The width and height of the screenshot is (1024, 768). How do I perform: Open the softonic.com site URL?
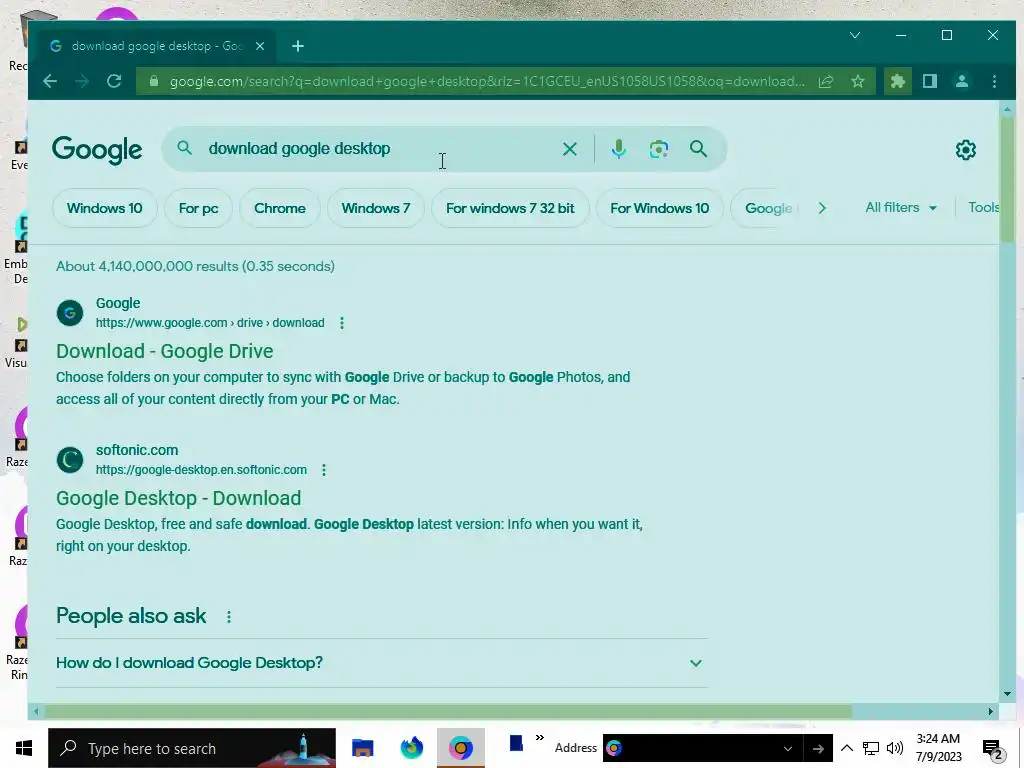click(201, 470)
